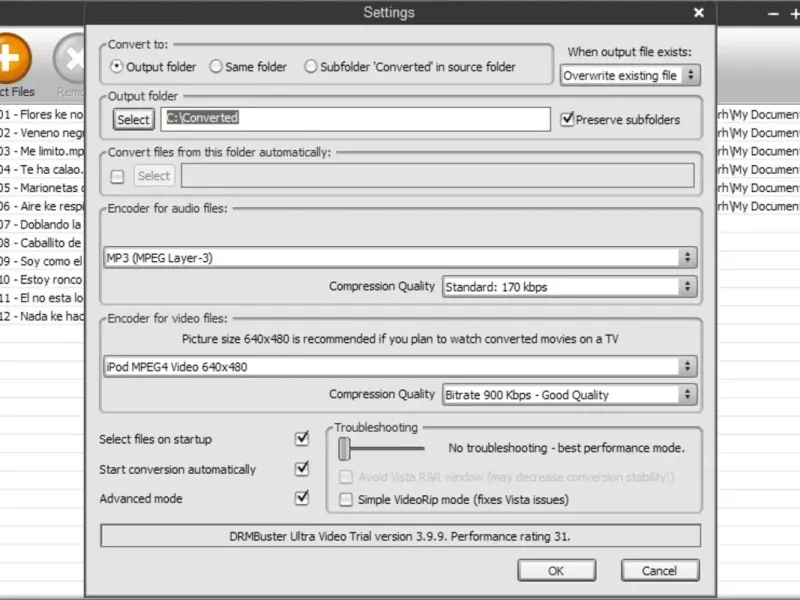
Task: Click the automatic conversion folder path field
Action: [x=438, y=176]
